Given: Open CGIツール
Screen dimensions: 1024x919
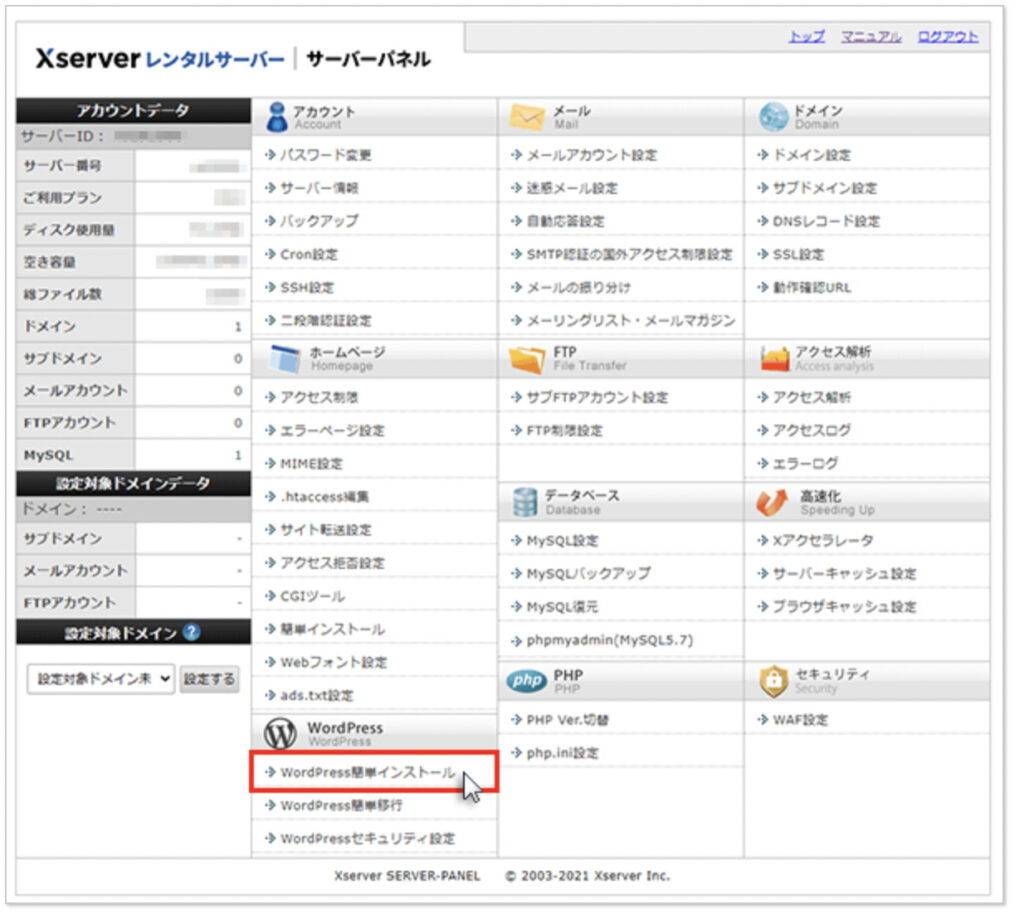Looking at the screenshot, I should [x=312, y=596].
